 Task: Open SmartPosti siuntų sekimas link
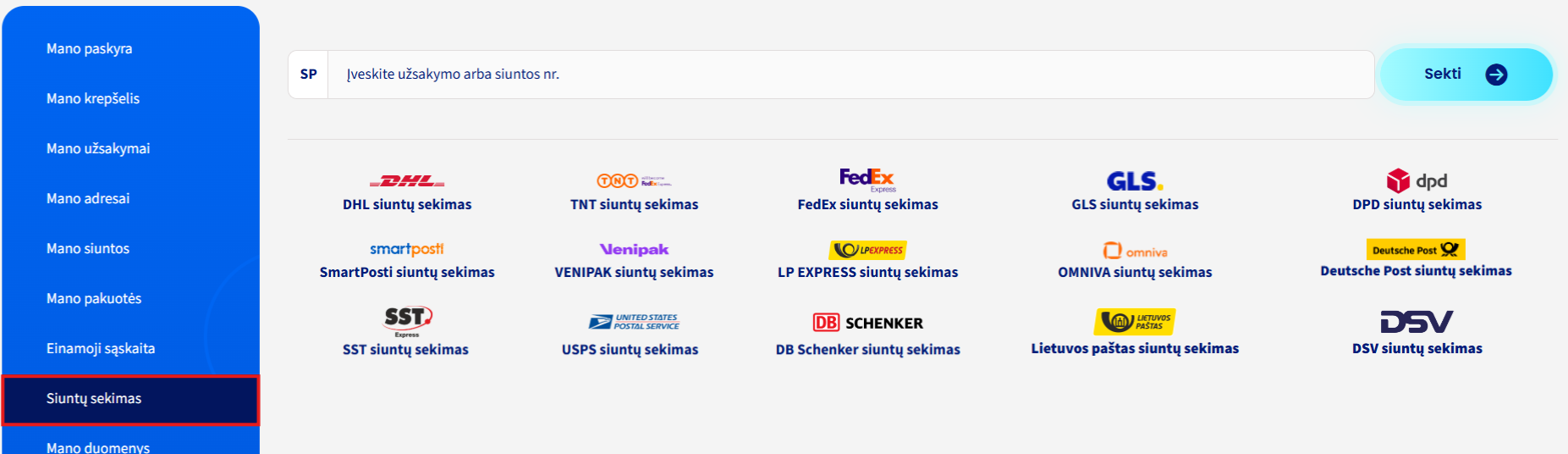pos(407,272)
